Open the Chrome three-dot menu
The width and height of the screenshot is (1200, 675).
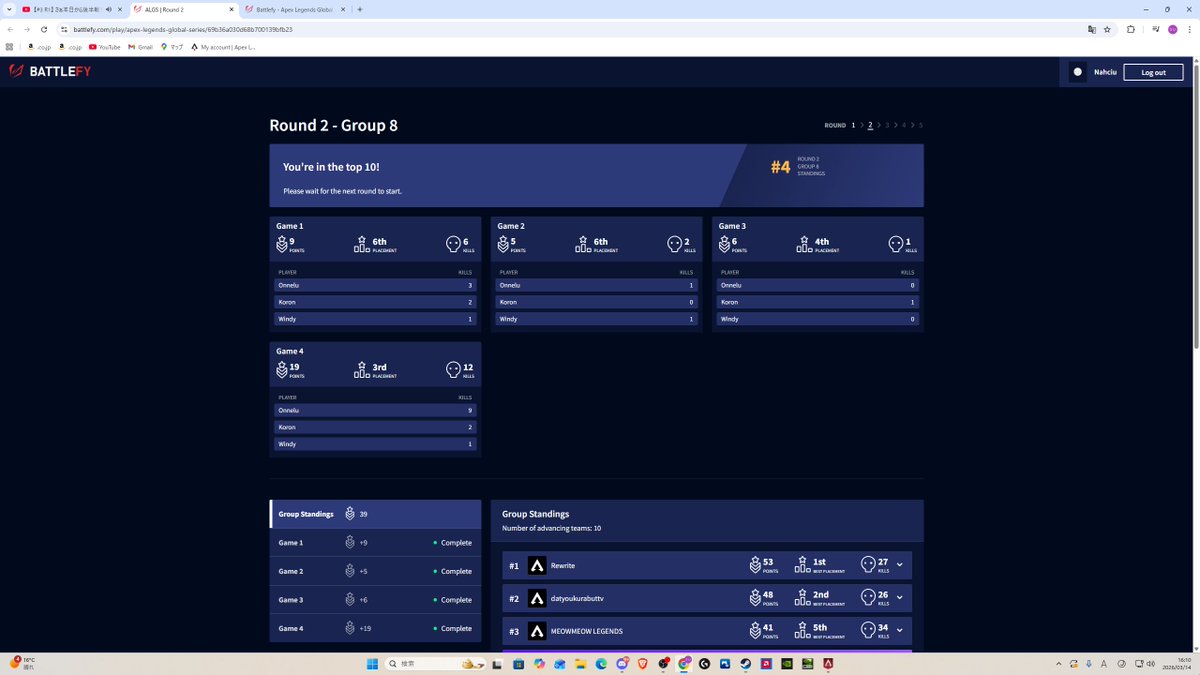1189,29
